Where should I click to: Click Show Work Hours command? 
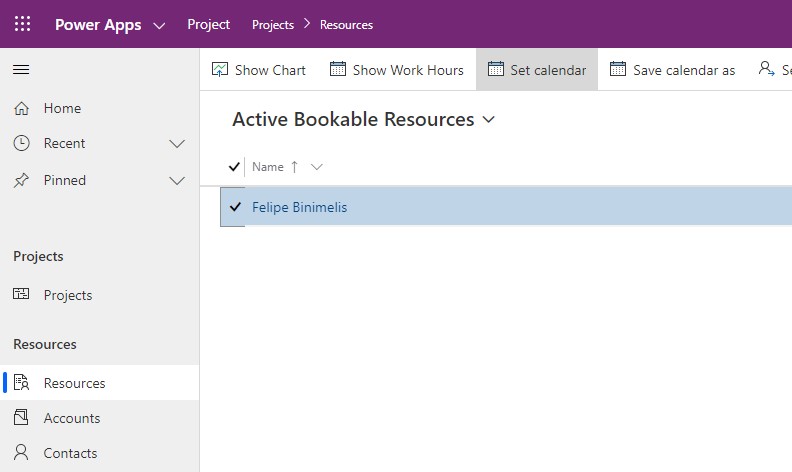click(x=397, y=70)
